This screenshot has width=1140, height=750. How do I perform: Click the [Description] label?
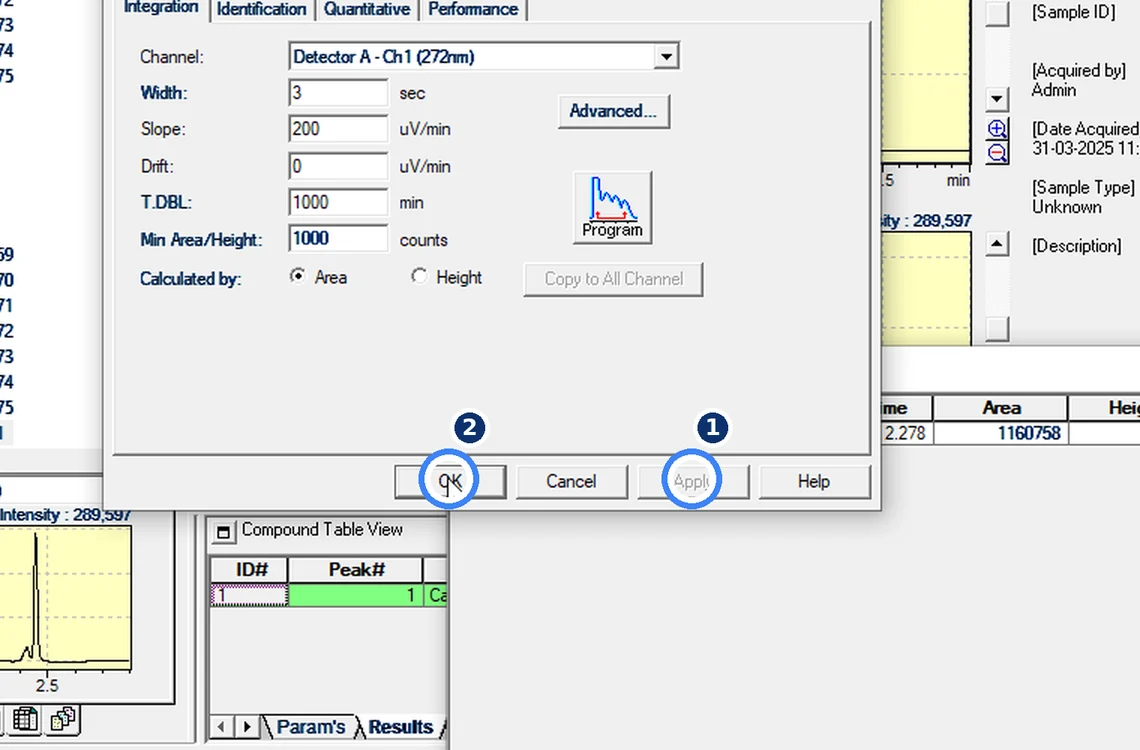[x=1077, y=246]
